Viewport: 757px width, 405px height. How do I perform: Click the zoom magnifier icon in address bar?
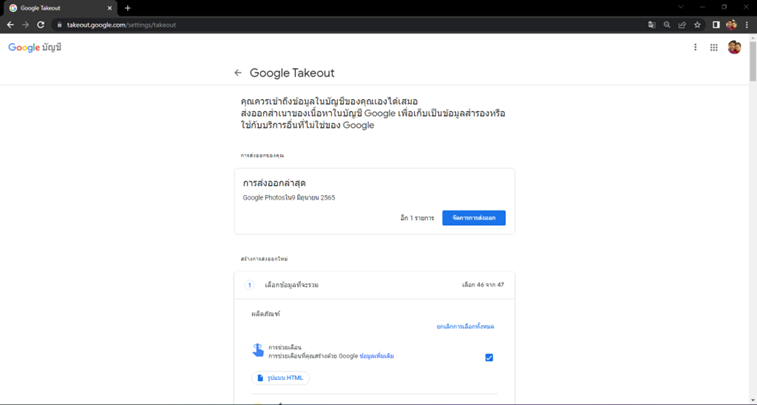(667, 25)
